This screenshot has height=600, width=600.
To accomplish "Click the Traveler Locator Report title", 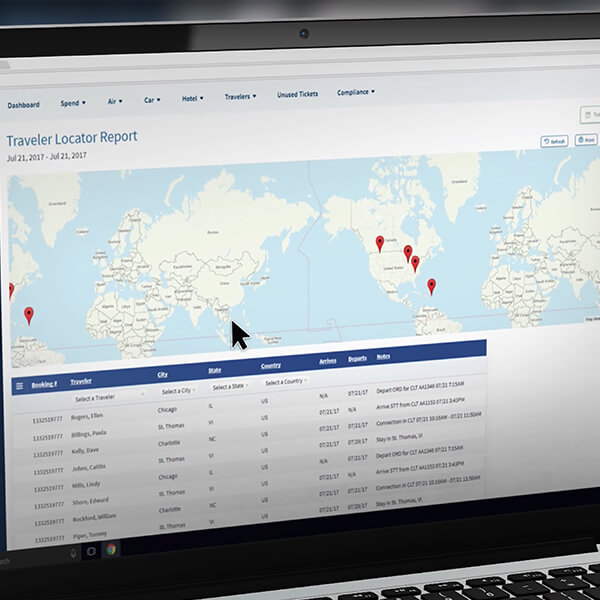I will (x=72, y=139).
